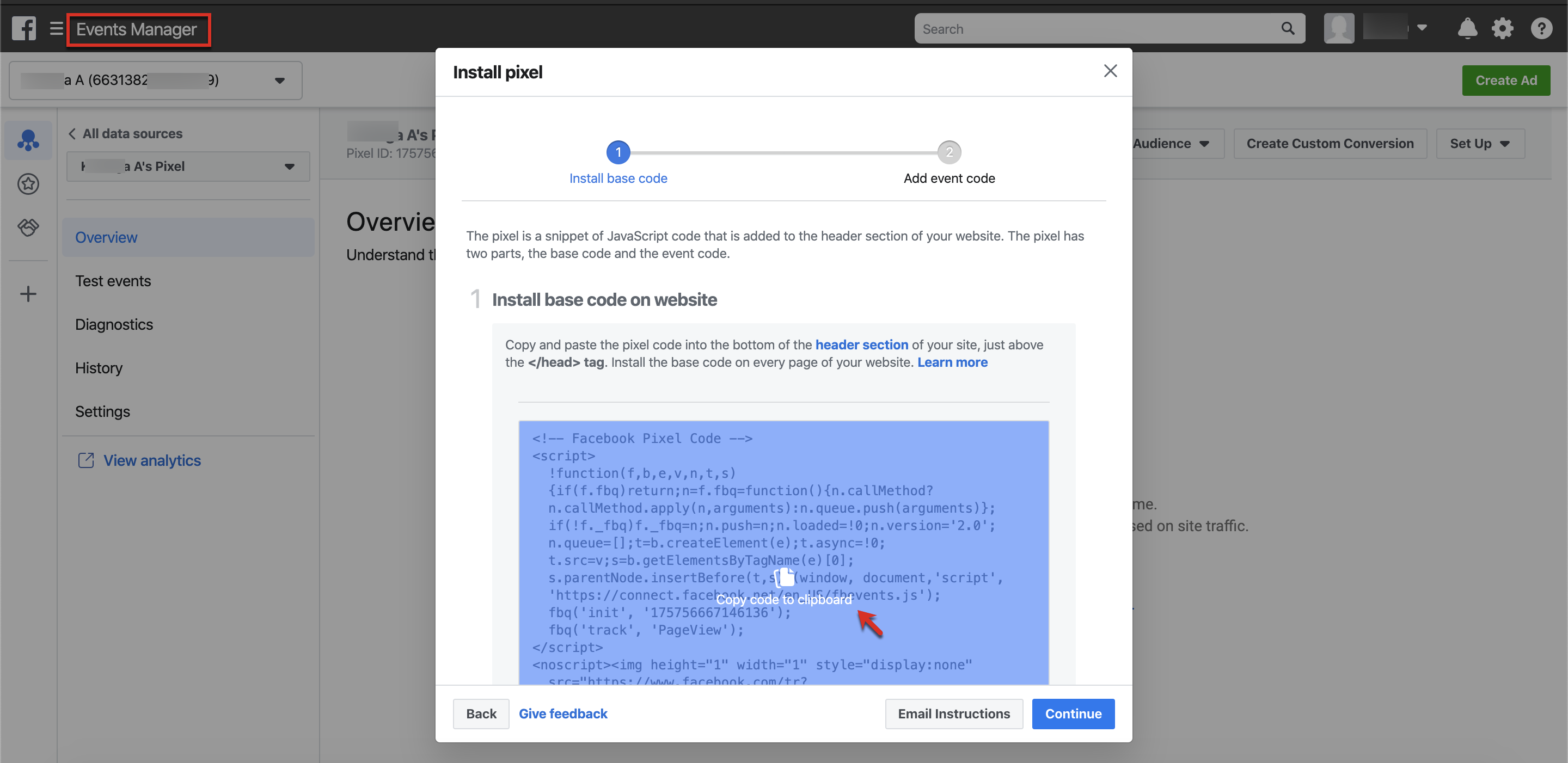
Task: Click the 'Install base code on website' heading
Action: (x=604, y=300)
